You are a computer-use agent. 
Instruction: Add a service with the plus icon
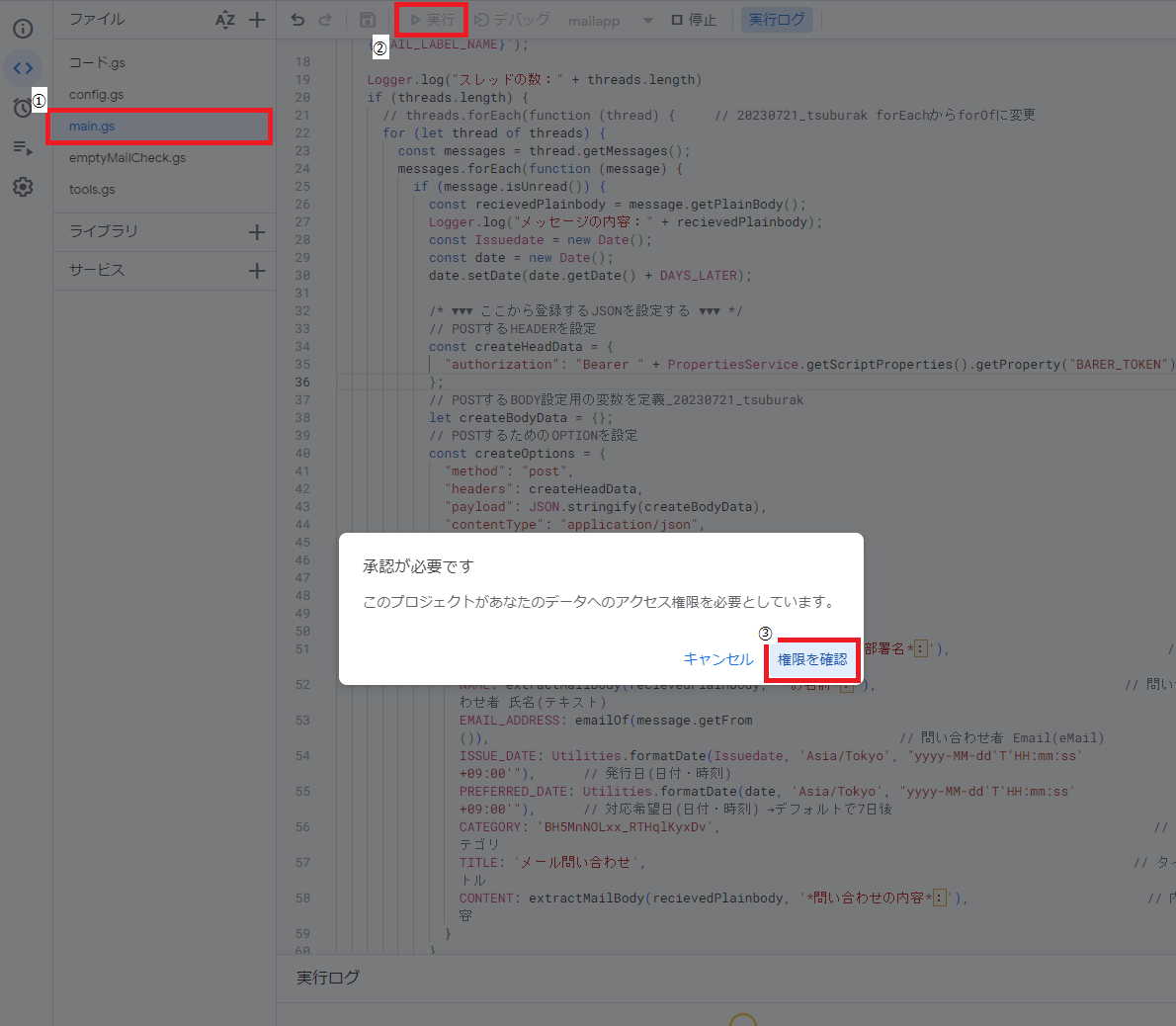pos(257,270)
